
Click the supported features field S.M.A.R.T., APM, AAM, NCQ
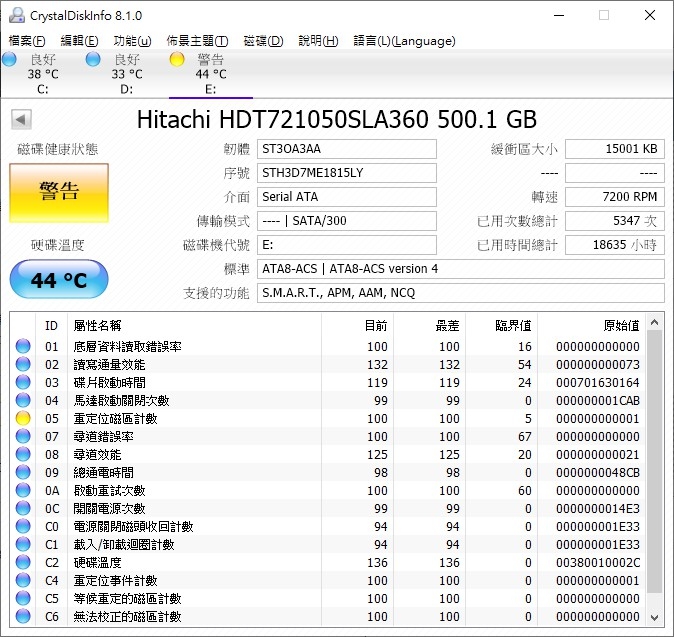pos(461,293)
